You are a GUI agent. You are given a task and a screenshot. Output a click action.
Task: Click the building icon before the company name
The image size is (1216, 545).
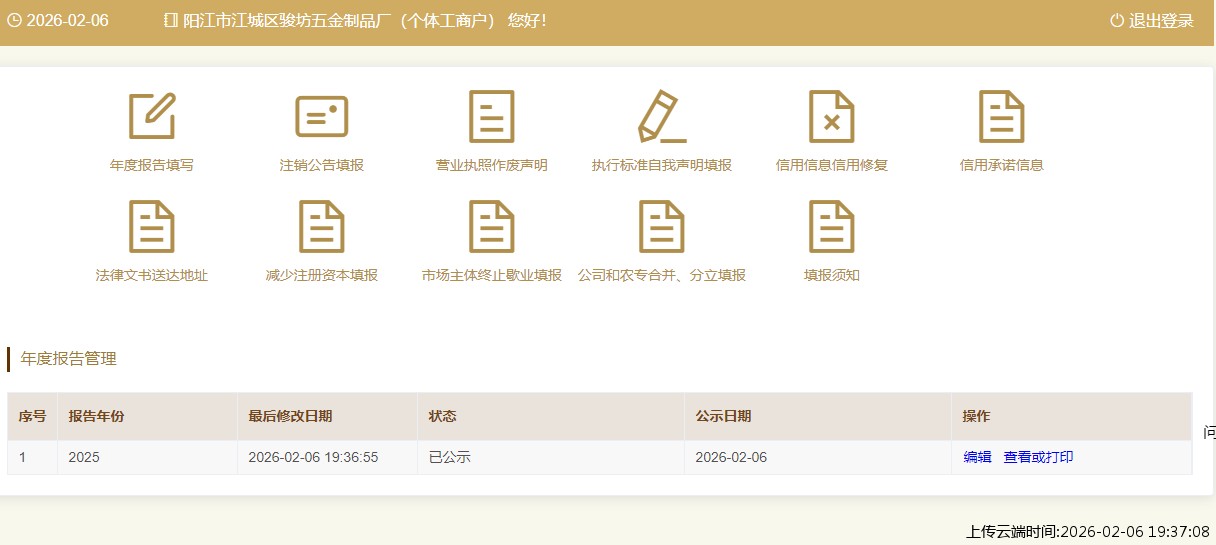[170, 20]
